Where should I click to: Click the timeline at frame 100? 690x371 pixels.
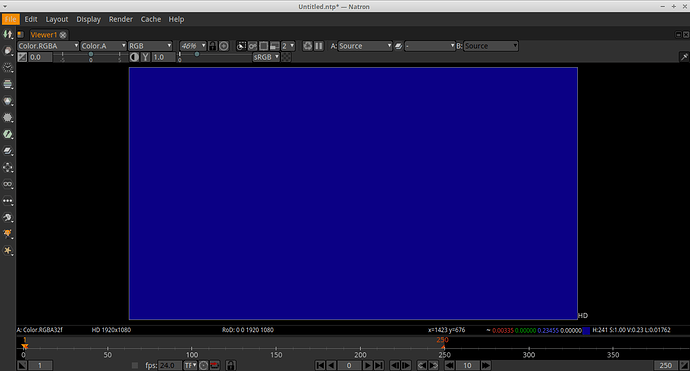192,349
